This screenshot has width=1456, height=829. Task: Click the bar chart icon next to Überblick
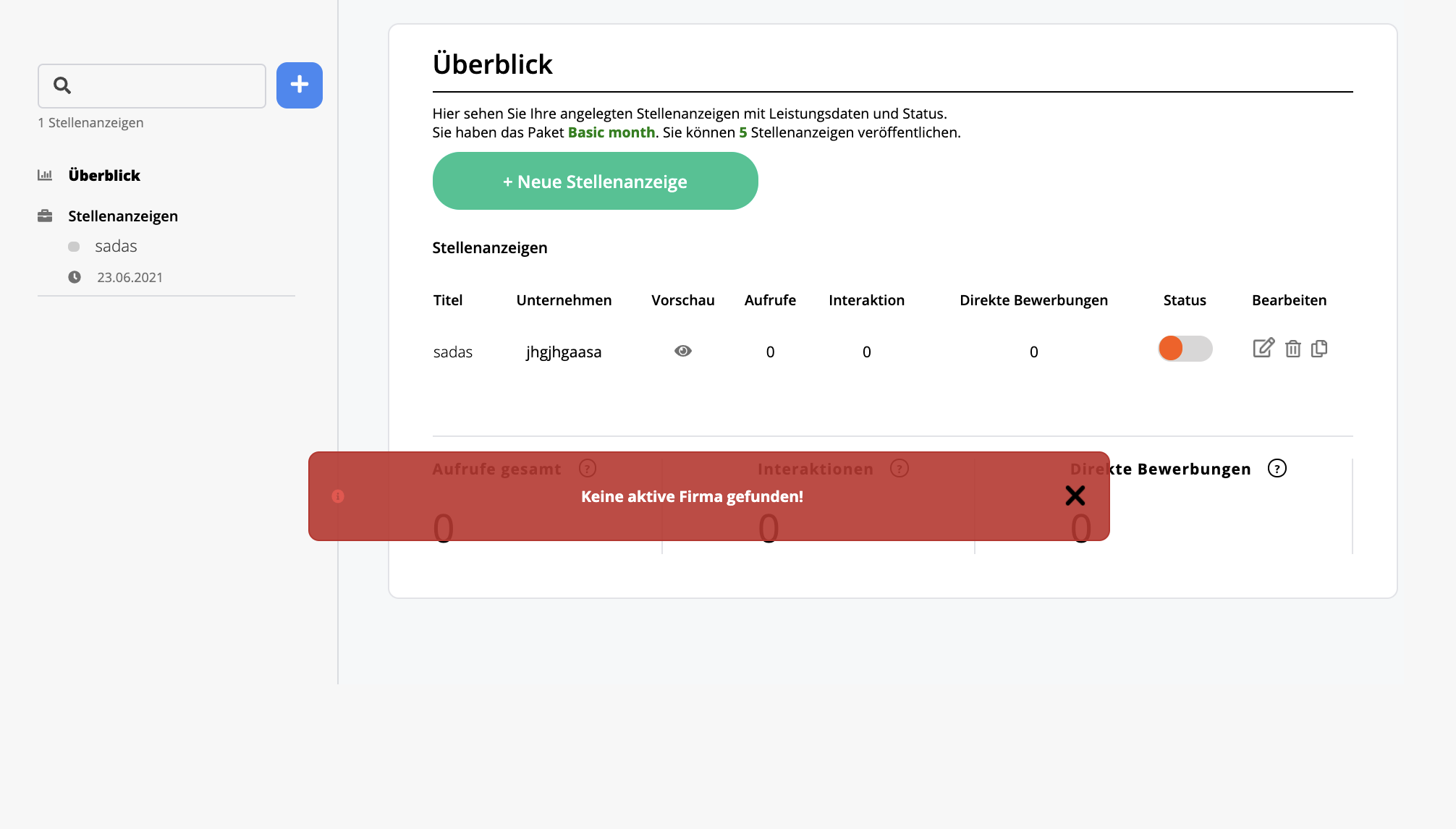point(45,175)
